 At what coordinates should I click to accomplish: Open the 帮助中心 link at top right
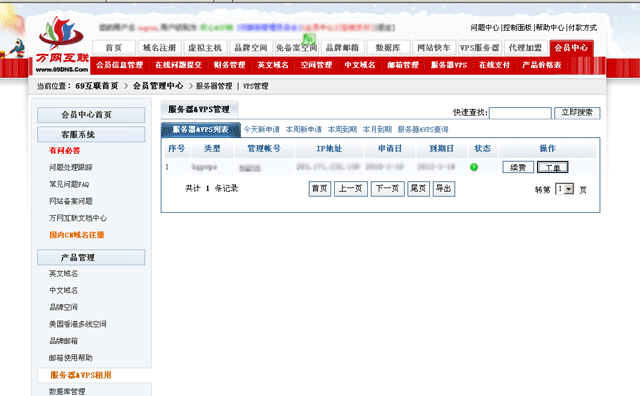[550, 27]
